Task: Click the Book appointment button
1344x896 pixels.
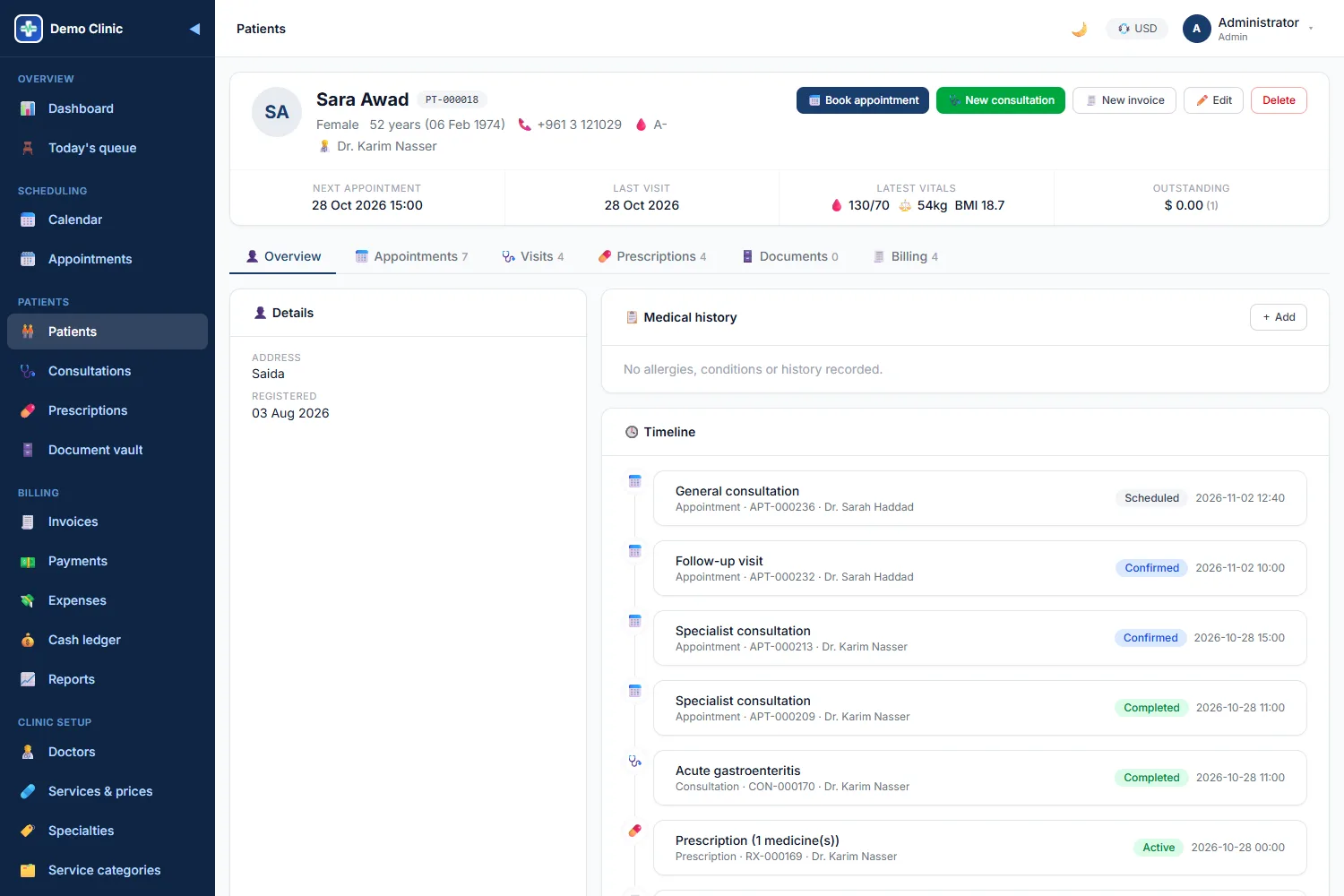Action: pyautogui.click(x=863, y=100)
